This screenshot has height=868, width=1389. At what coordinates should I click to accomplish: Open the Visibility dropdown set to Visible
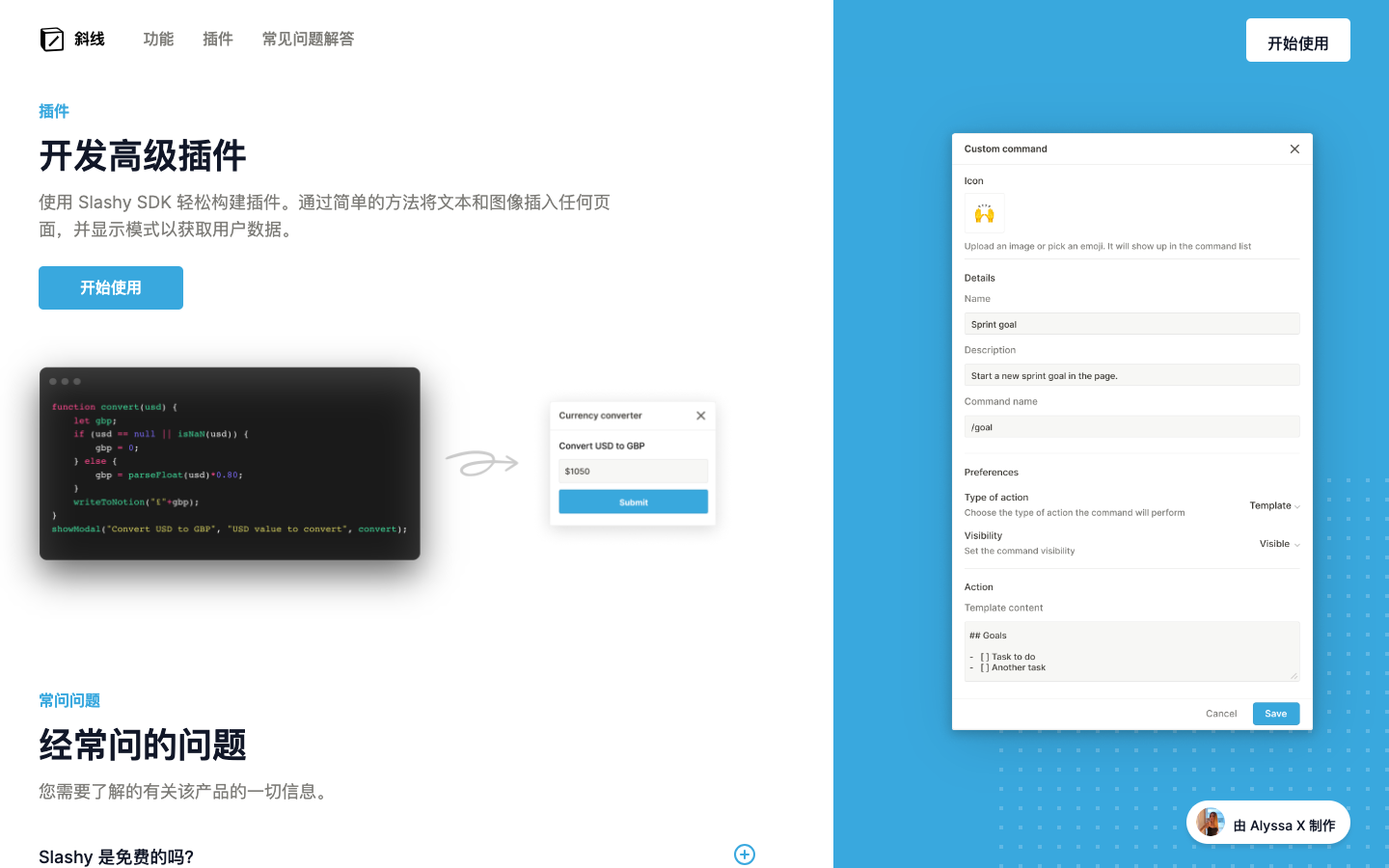1279,544
